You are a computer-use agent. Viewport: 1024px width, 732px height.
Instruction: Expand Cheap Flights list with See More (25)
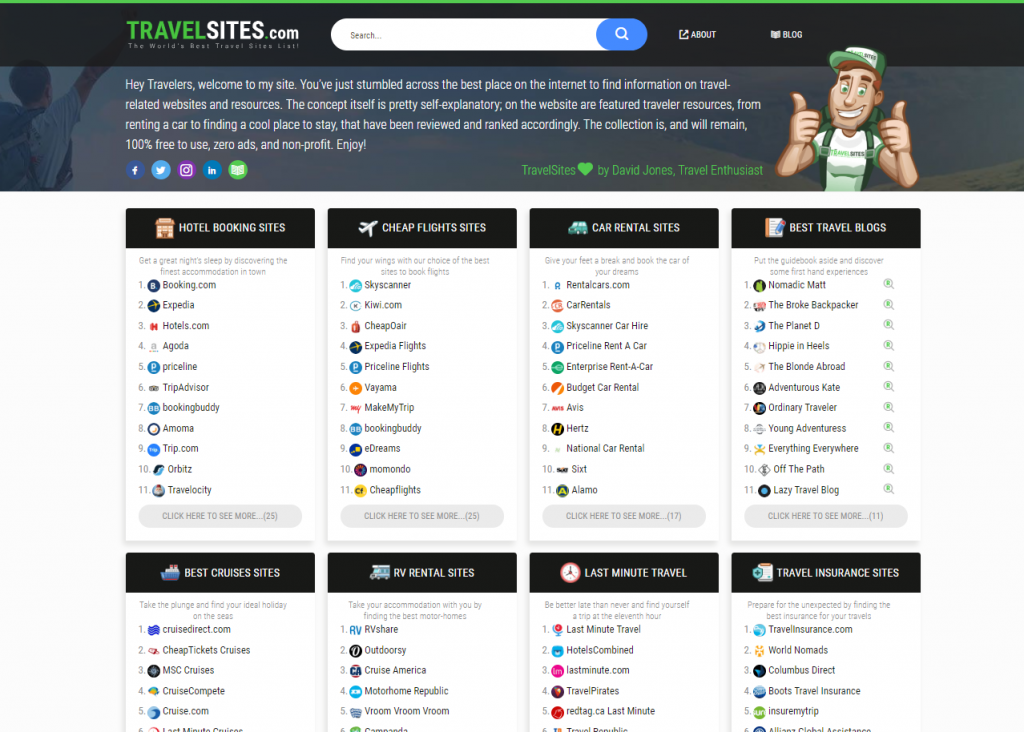click(422, 516)
